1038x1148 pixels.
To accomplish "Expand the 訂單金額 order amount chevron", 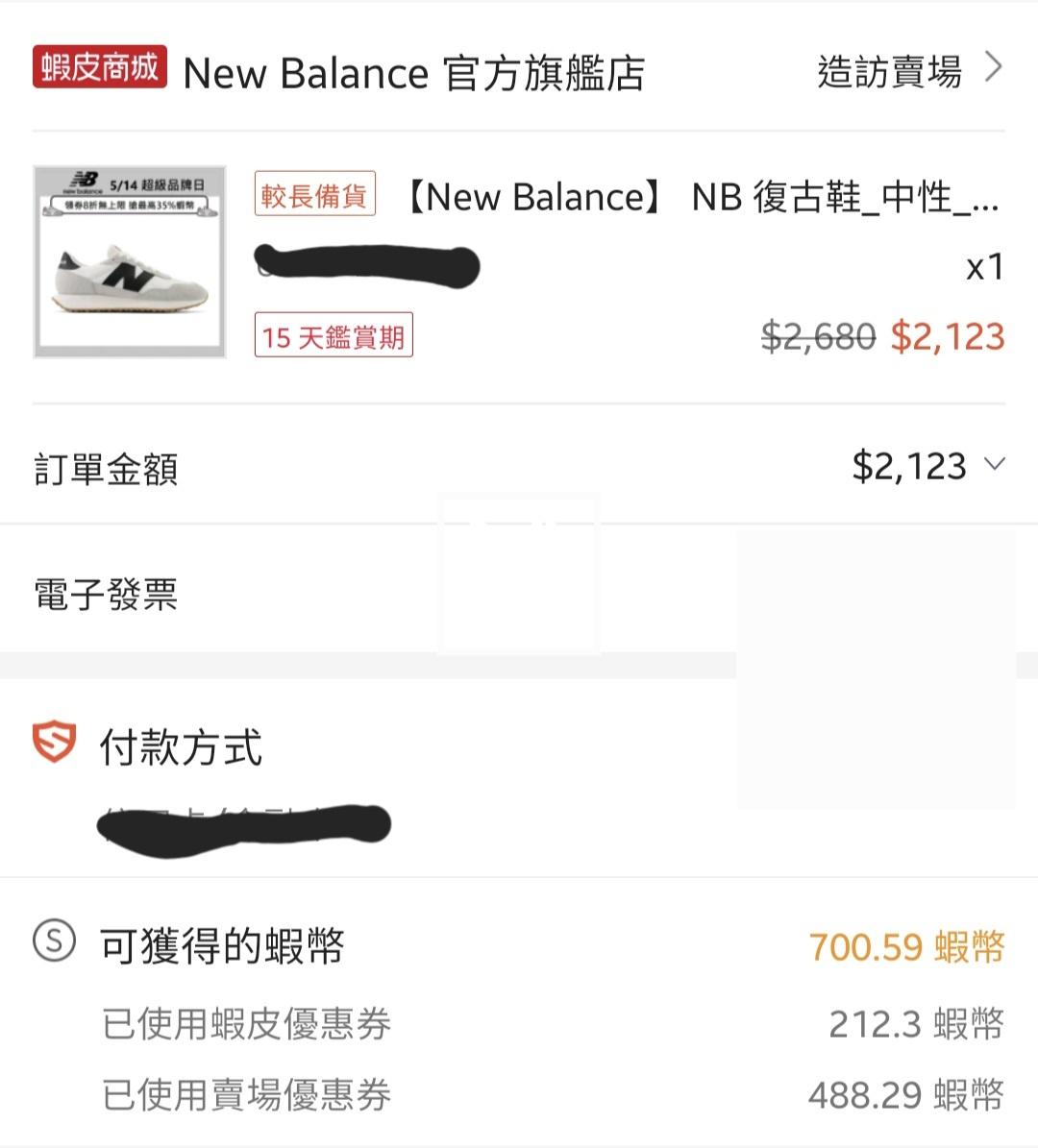I will (995, 465).
